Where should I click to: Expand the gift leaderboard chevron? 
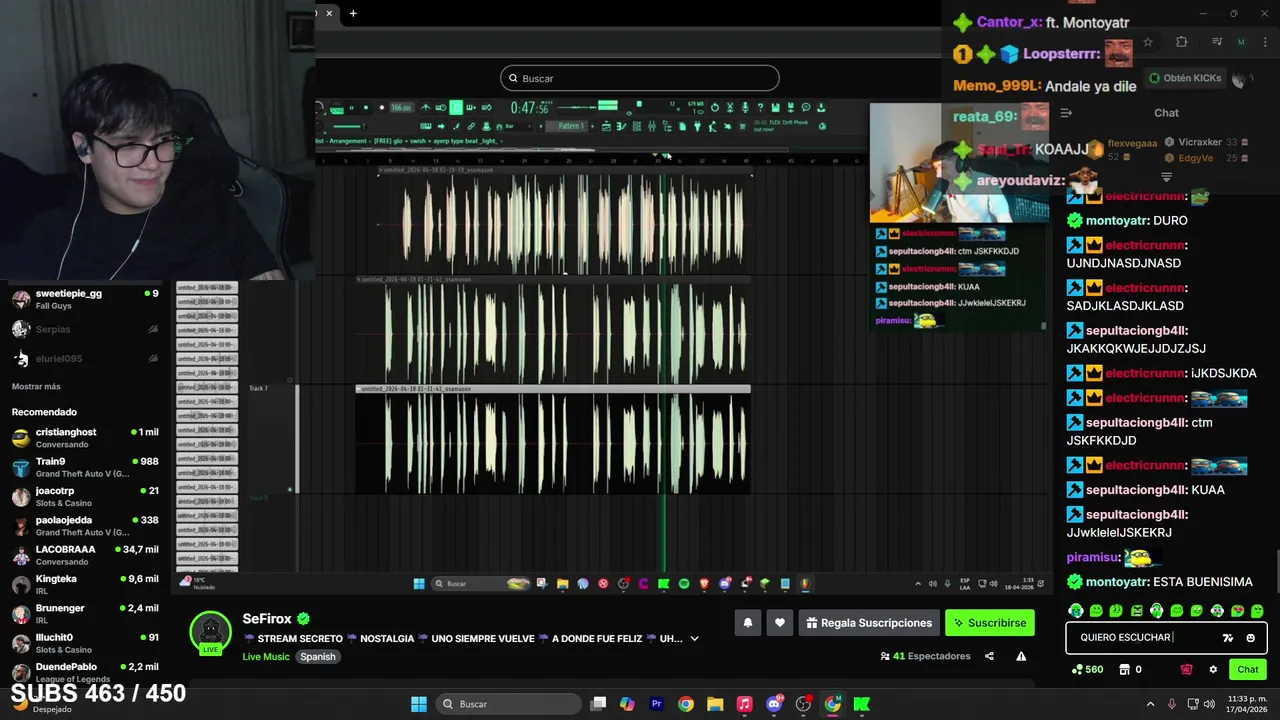coord(1166,178)
